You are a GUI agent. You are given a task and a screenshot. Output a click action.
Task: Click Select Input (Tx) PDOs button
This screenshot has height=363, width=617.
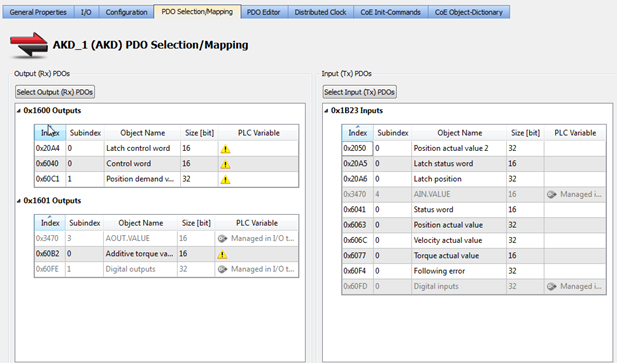[x=360, y=92]
